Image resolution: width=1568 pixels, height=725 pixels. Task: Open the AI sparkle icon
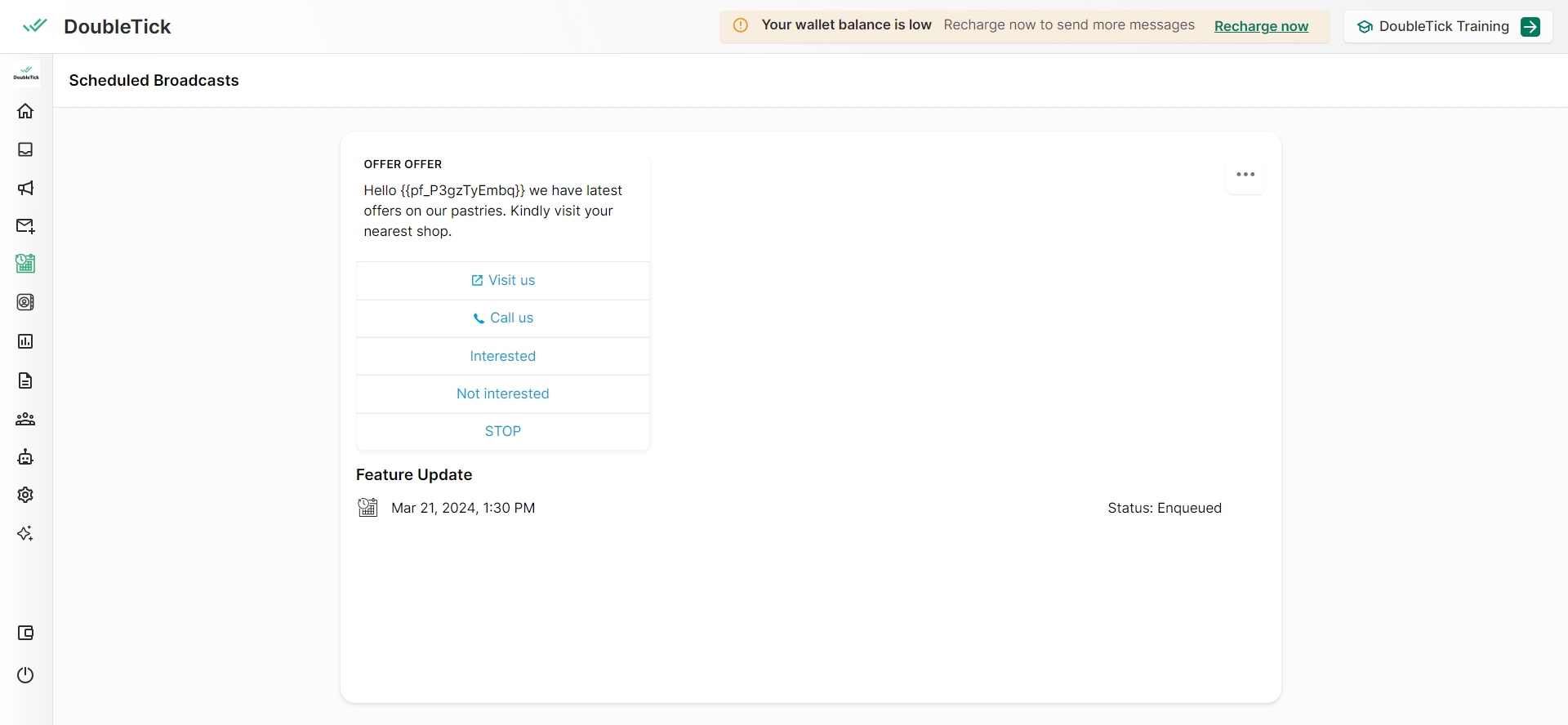click(x=25, y=533)
